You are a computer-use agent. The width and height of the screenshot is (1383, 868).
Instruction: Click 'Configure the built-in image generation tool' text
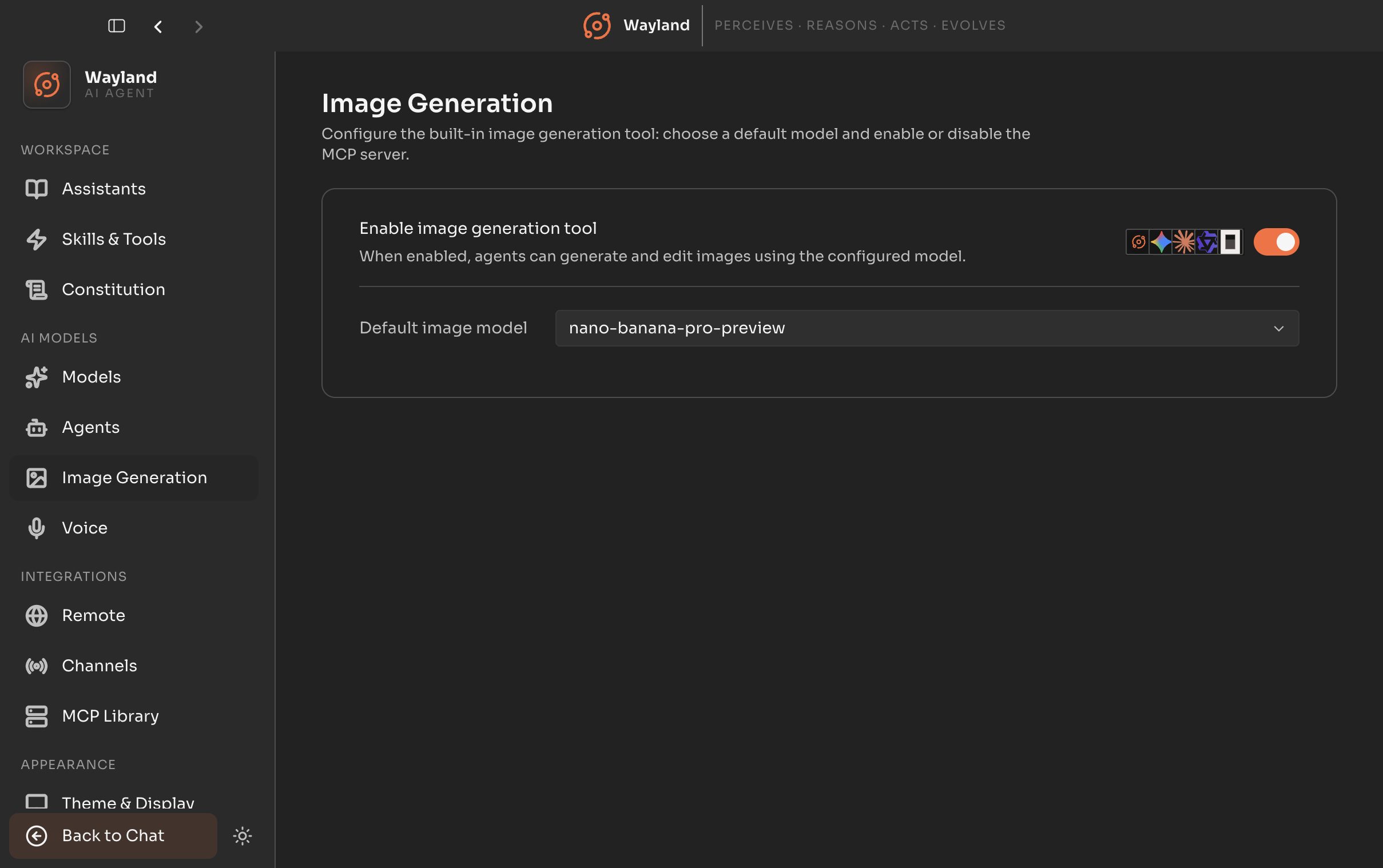point(675,144)
